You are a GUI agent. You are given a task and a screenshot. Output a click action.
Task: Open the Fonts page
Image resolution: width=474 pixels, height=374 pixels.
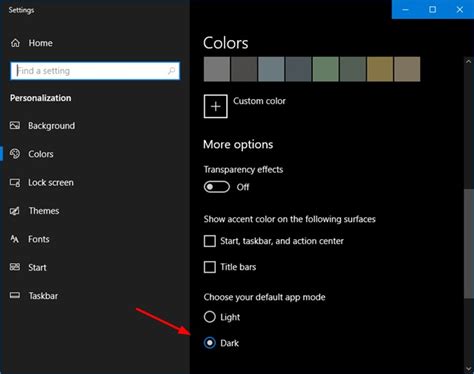pyautogui.click(x=39, y=239)
